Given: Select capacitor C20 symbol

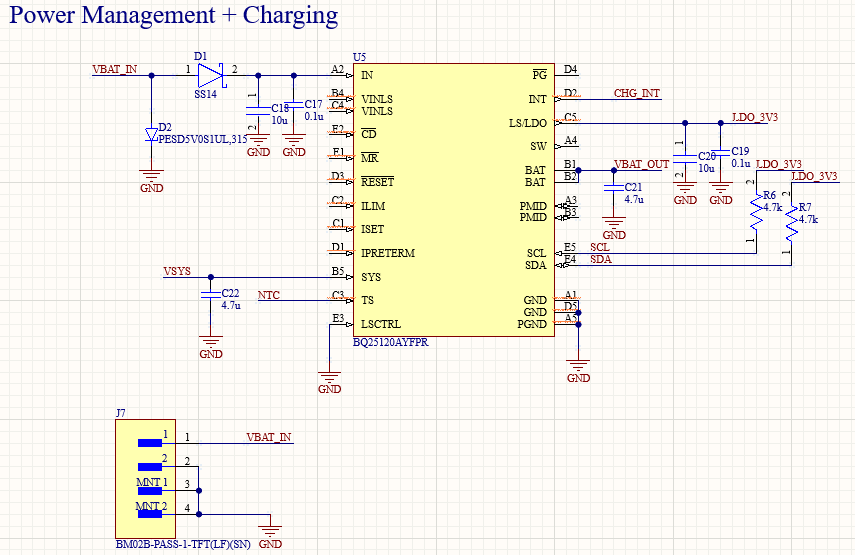Looking at the screenshot, I should [685, 159].
